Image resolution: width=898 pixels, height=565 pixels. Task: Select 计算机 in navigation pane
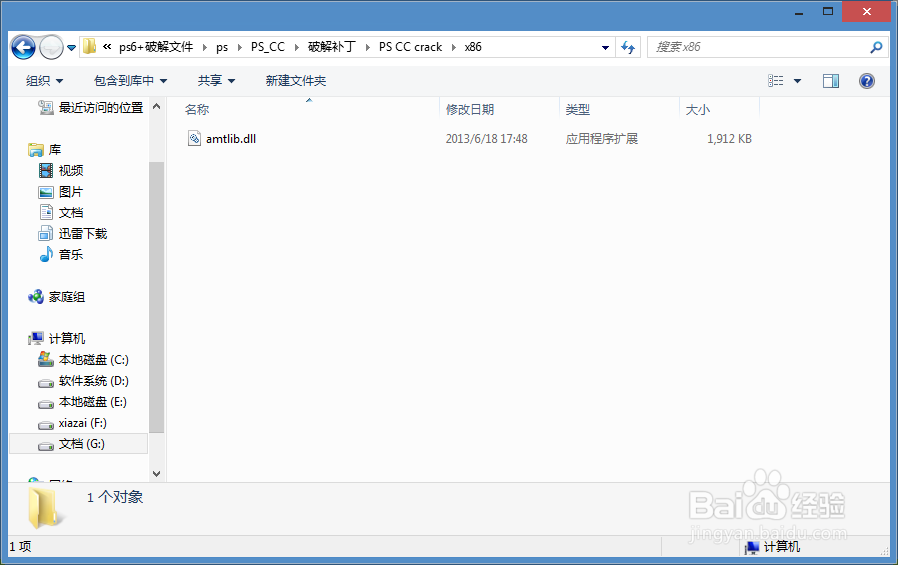(67, 339)
